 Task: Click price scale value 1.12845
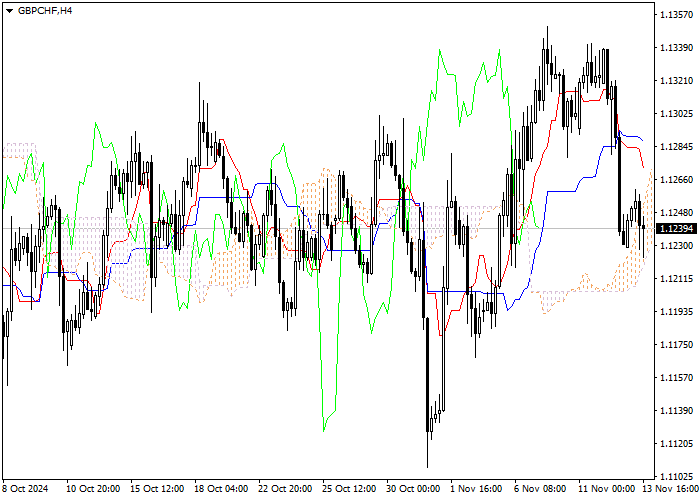click(676, 147)
